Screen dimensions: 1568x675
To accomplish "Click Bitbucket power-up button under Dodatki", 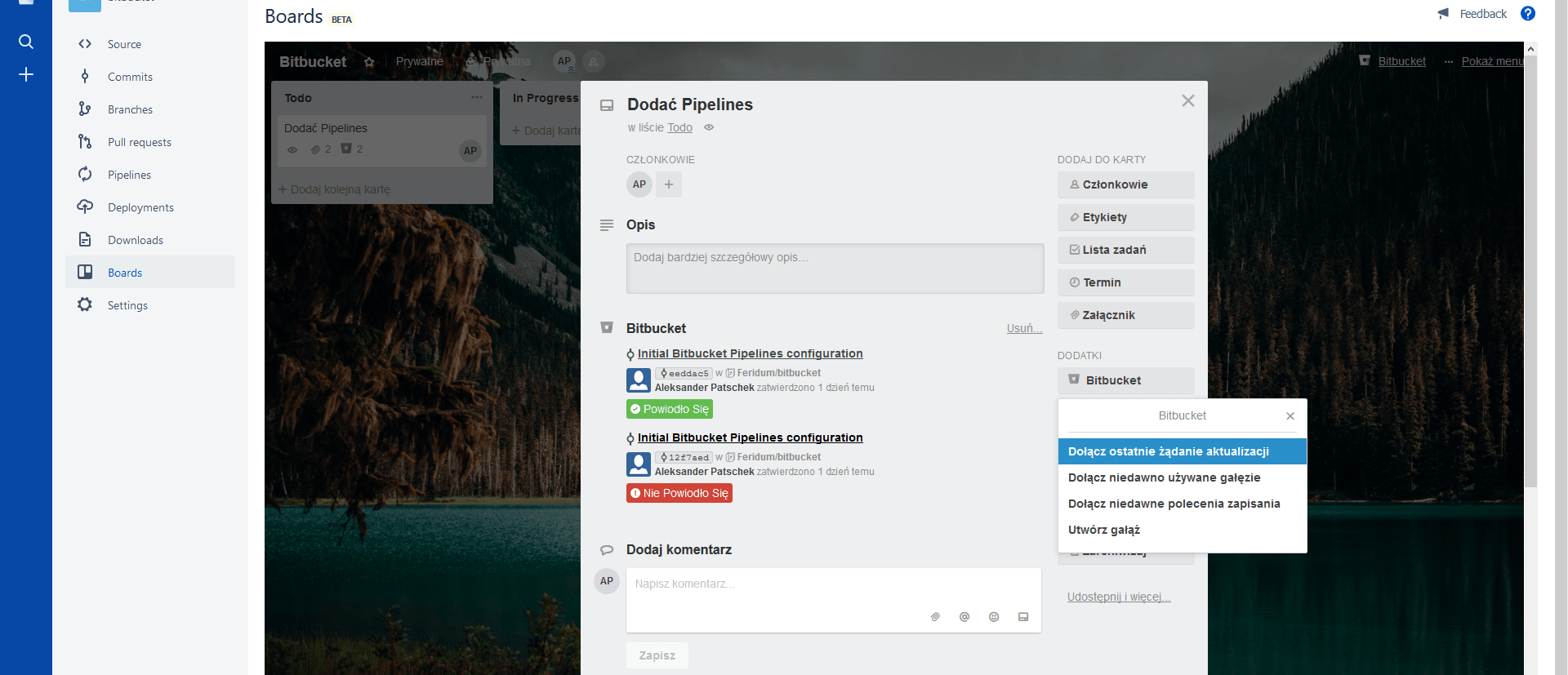I will pos(1125,380).
